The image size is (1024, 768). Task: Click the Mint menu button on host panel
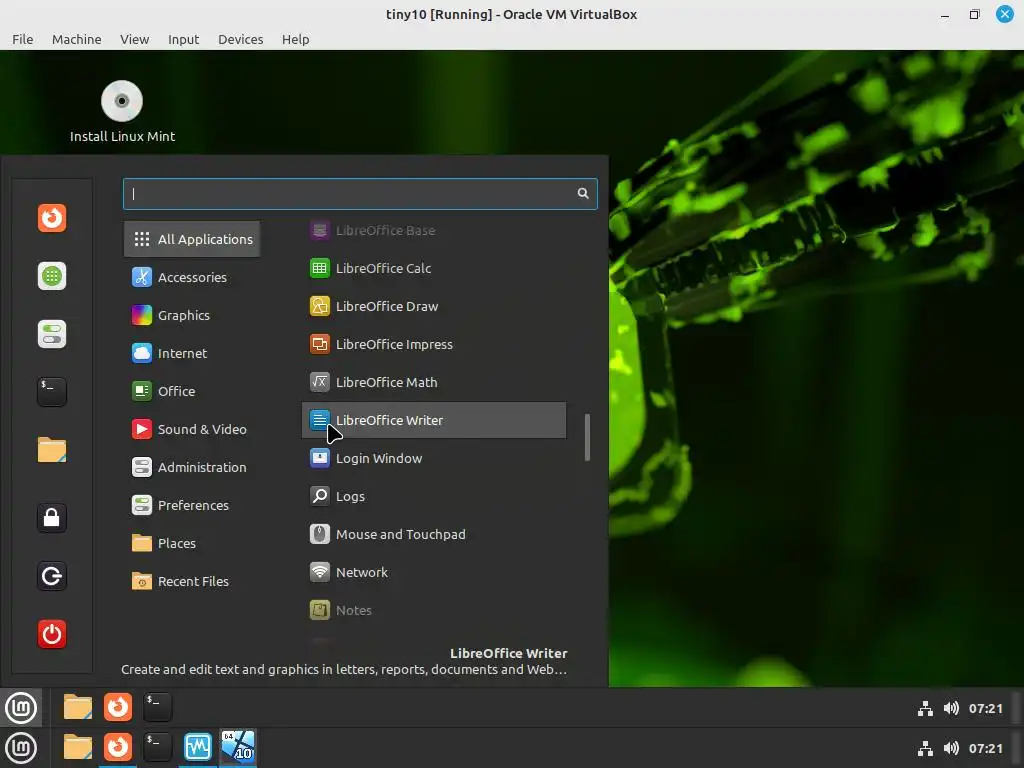click(21, 748)
